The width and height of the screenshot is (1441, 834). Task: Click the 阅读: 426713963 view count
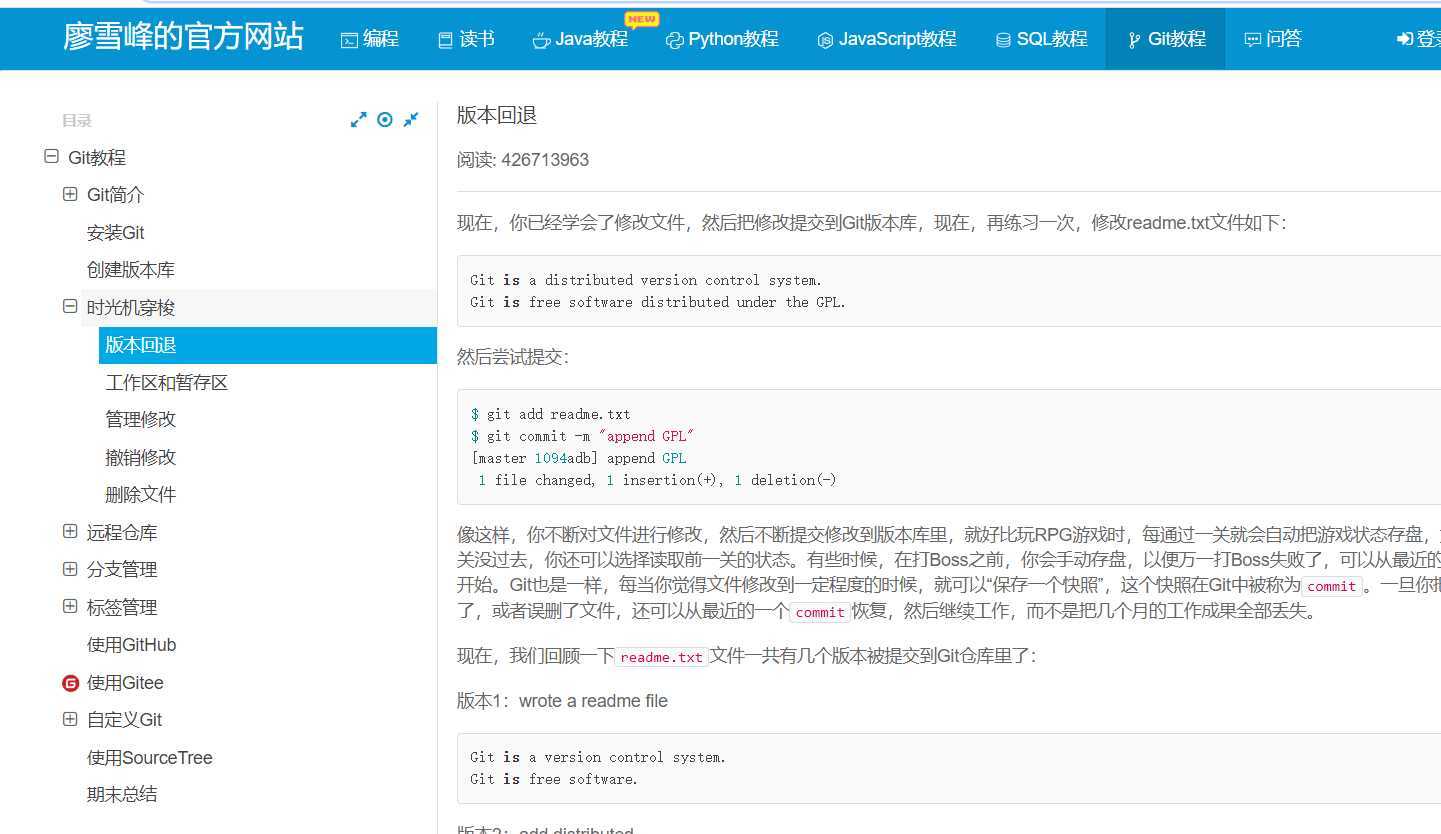tap(523, 160)
